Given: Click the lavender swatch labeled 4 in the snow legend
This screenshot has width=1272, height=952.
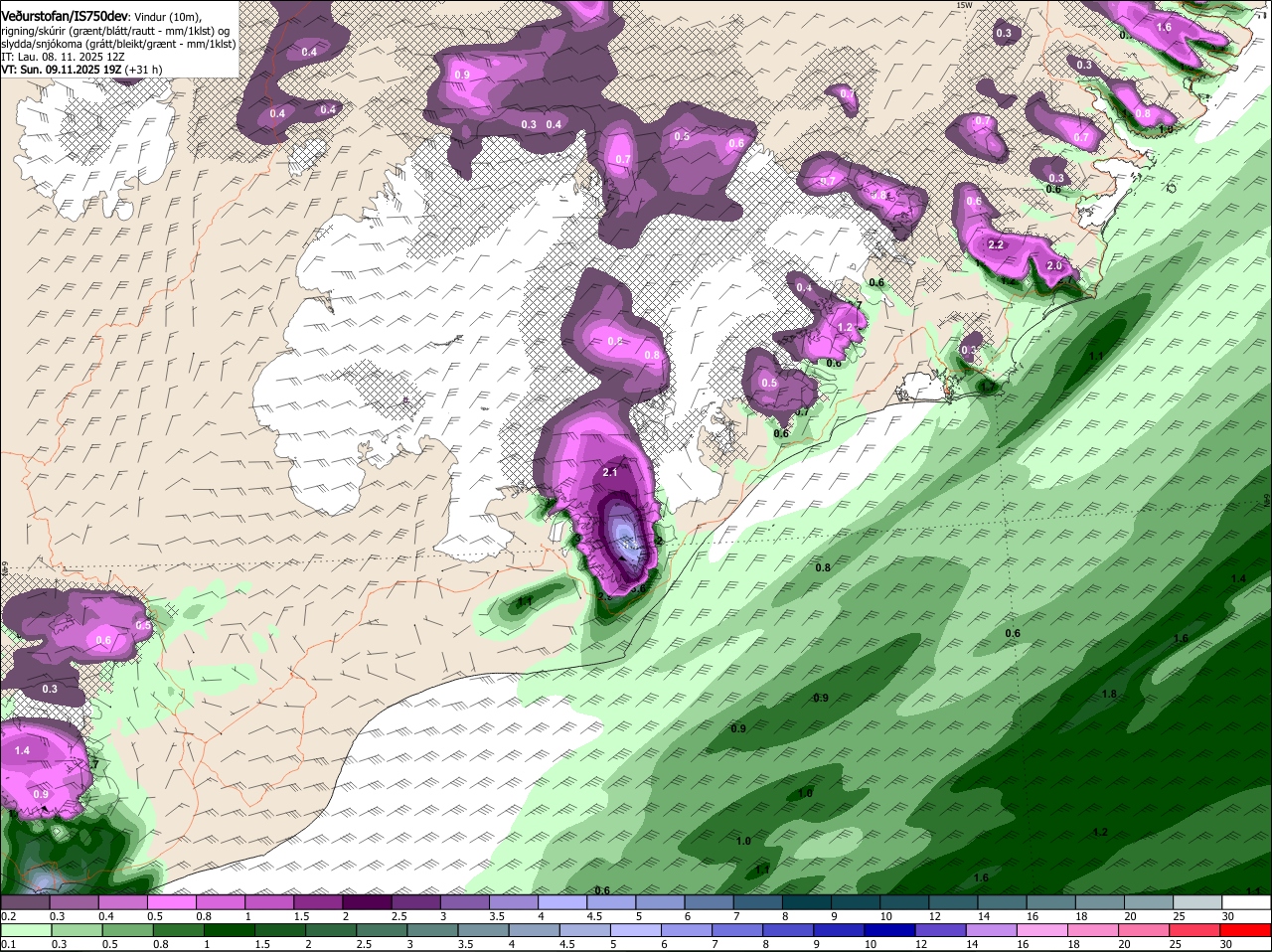Looking at the screenshot, I should (562, 902).
